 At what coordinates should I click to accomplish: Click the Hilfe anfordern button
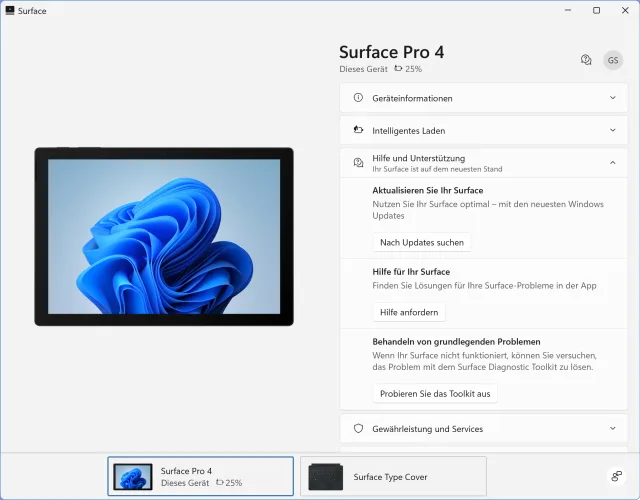(x=409, y=313)
